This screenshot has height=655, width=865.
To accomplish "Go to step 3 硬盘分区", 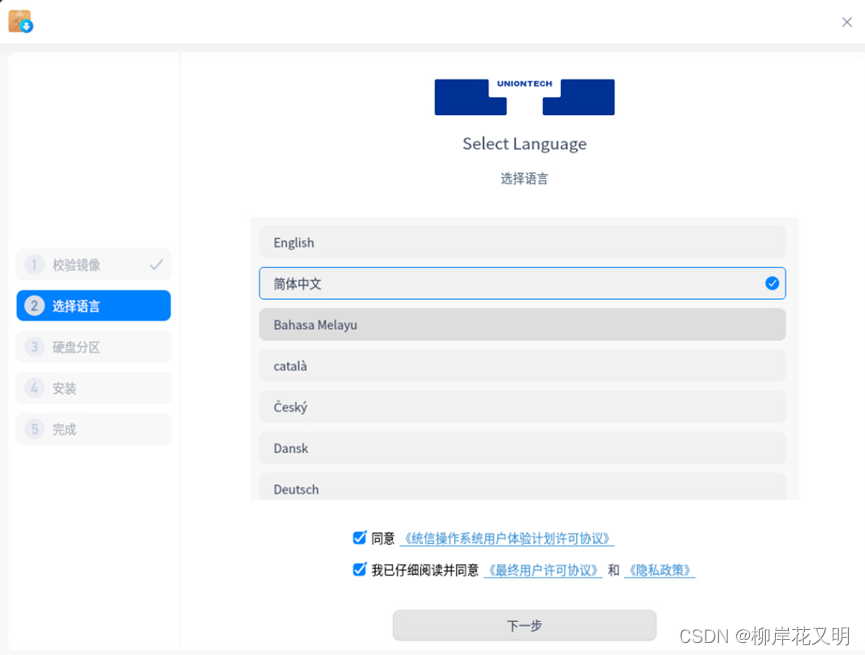I will click(94, 347).
